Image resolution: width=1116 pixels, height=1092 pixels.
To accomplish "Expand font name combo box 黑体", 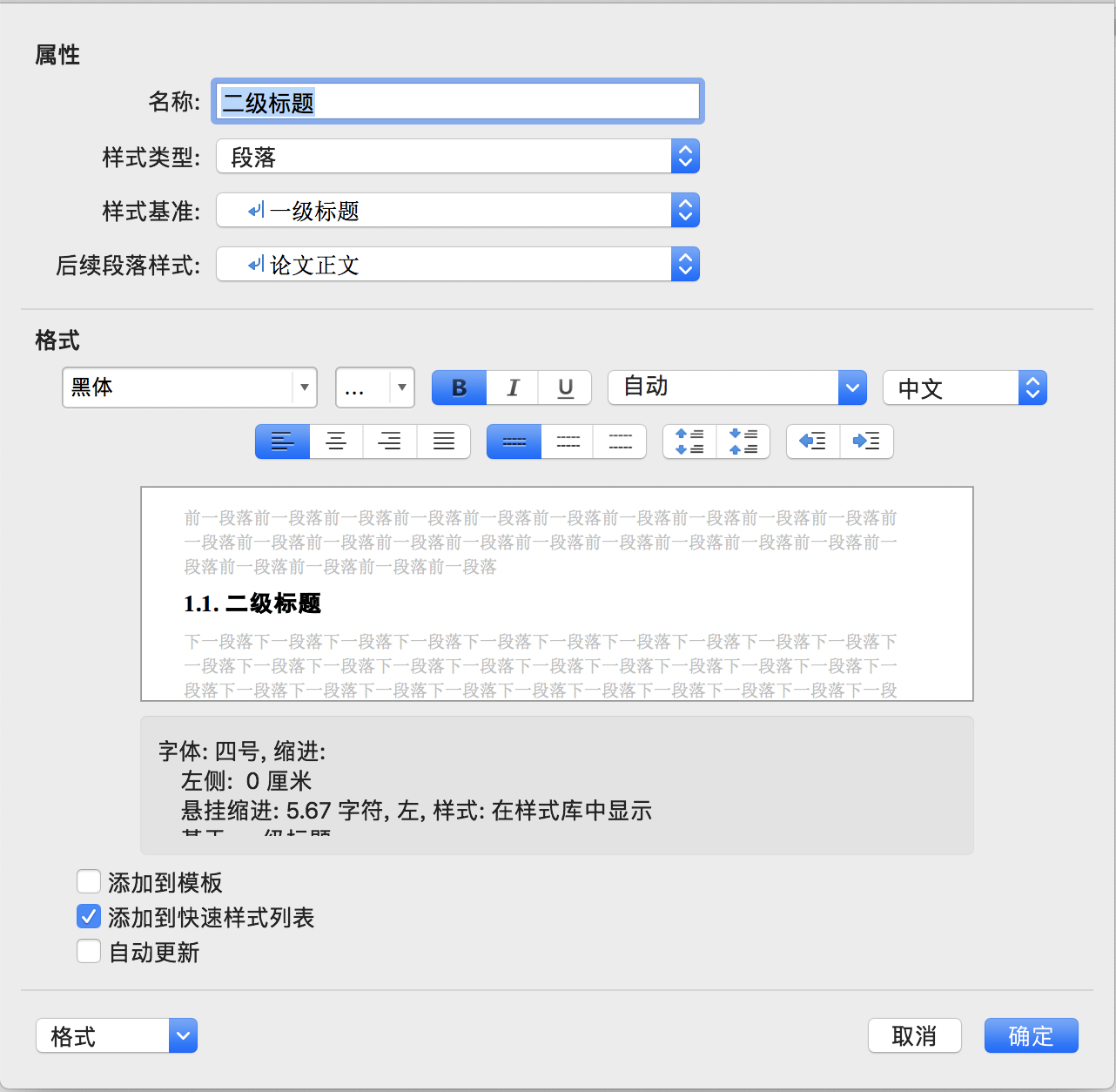I will (304, 388).
